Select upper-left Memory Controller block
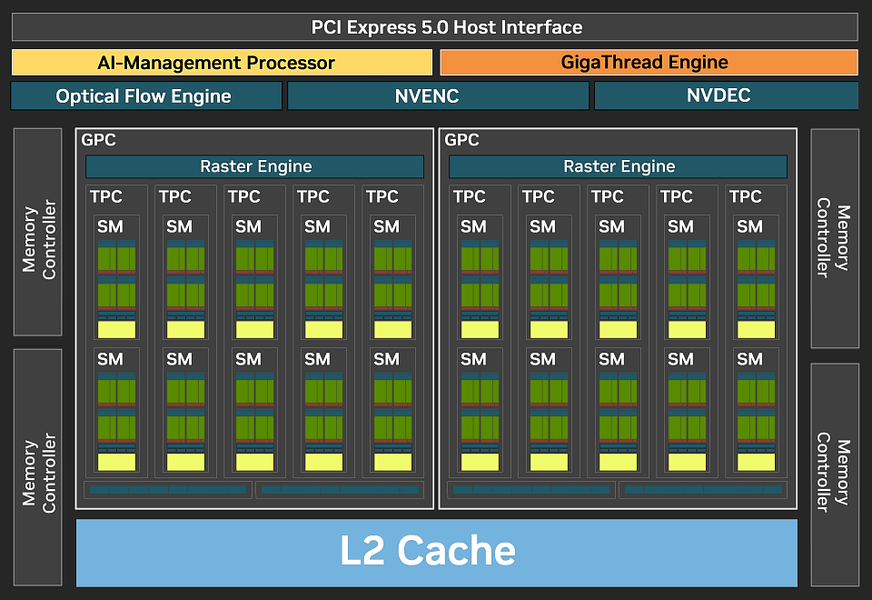The height and width of the screenshot is (600, 872). (x=38, y=232)
